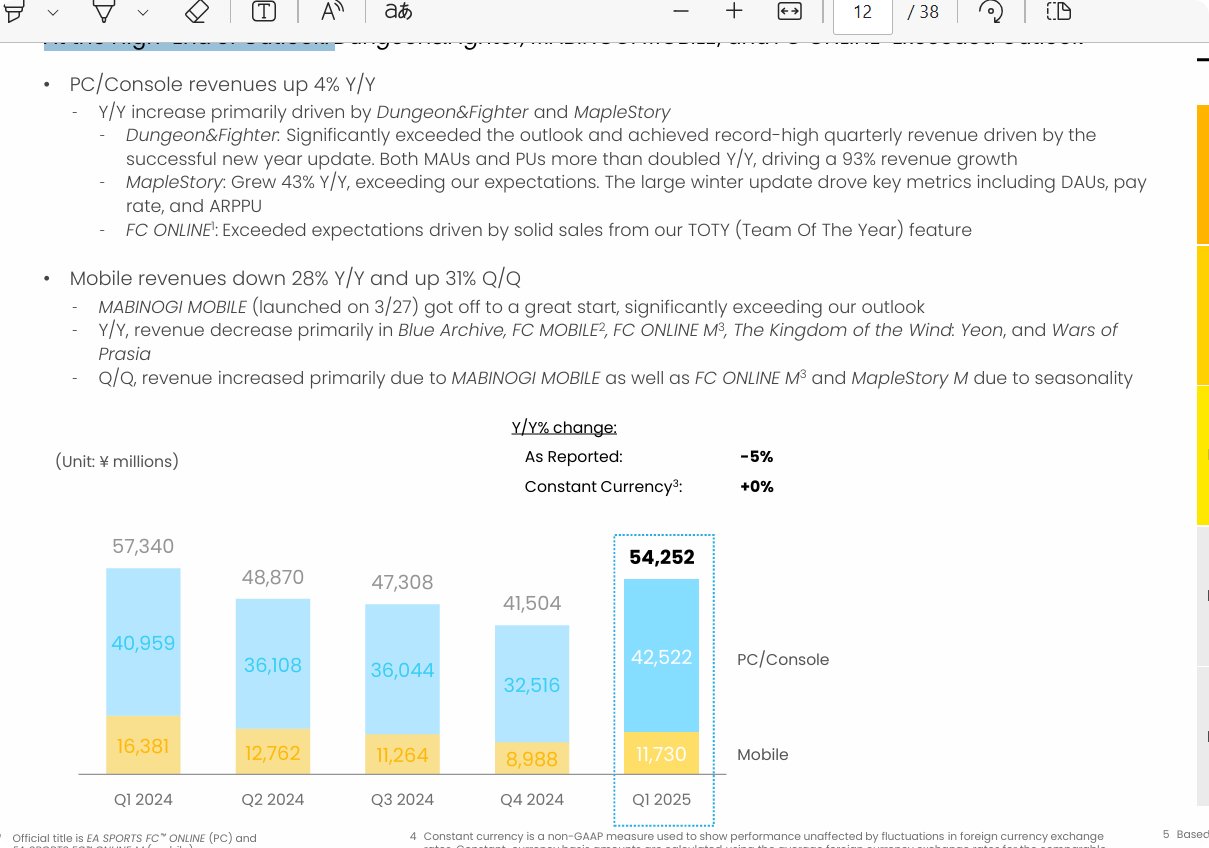Click PC/Console value "36,108" in chart
Viewport: 1209px width, 848px height.
(x=273, y=665)
